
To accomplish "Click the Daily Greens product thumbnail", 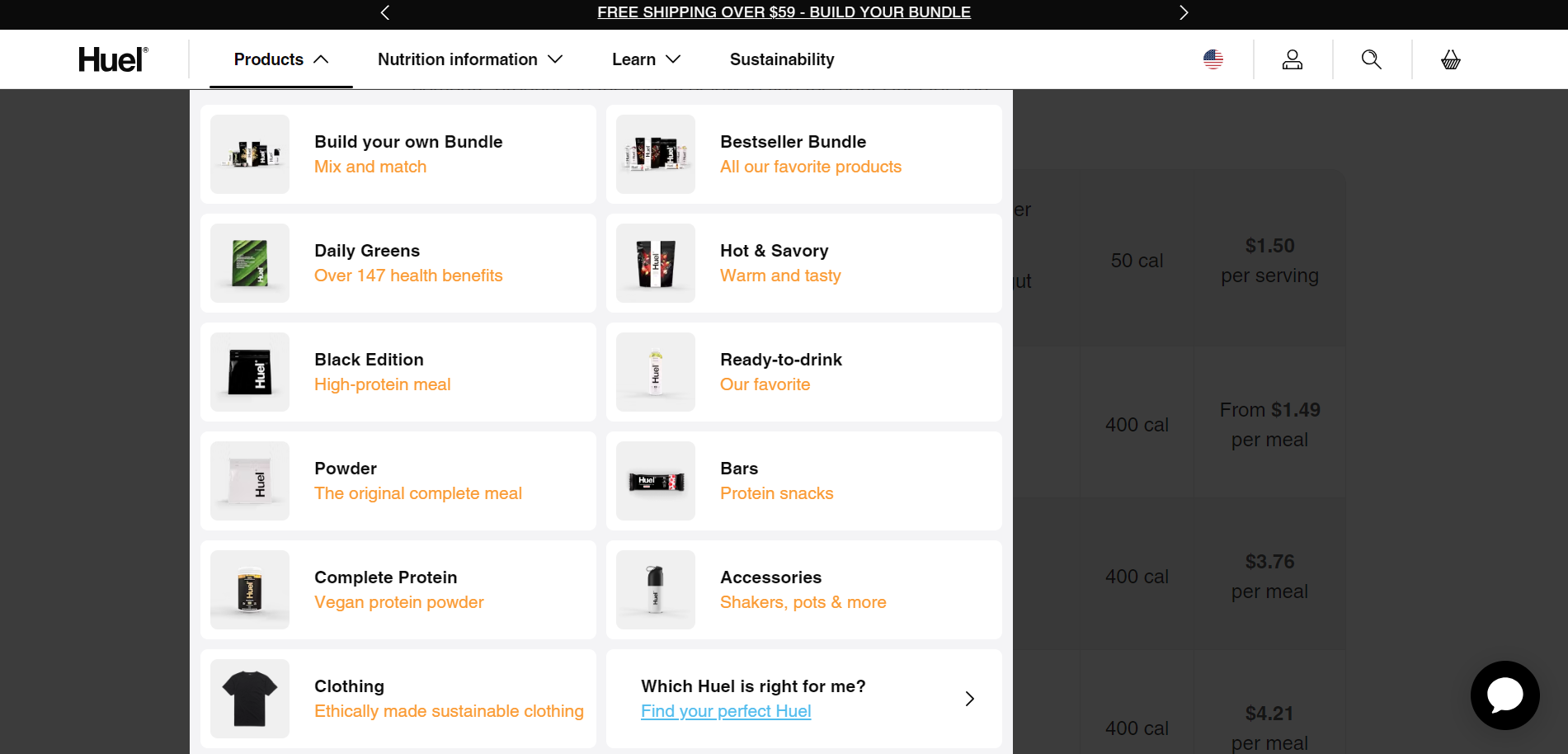I will tap(250, 263).
